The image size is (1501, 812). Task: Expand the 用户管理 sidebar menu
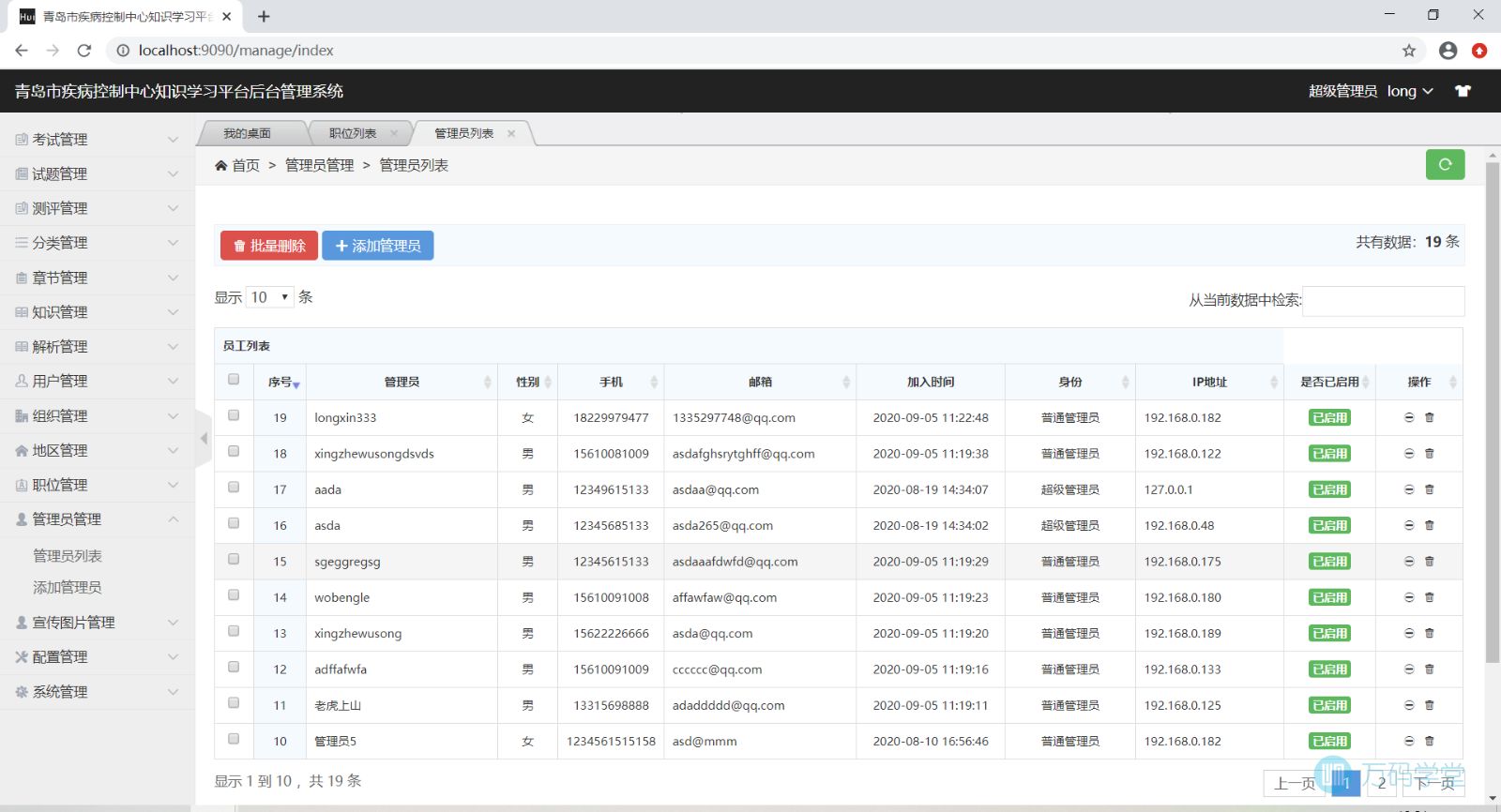pos(98,381)
